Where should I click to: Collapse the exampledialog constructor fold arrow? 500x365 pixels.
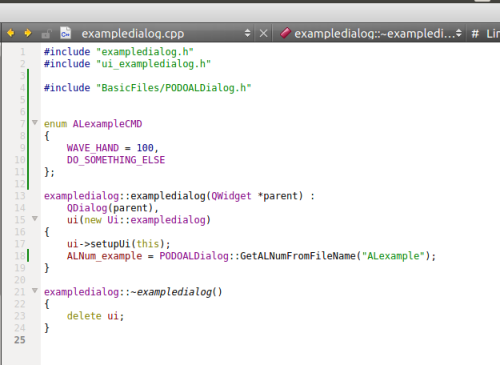pyautogui.click(x=35, y=218)
